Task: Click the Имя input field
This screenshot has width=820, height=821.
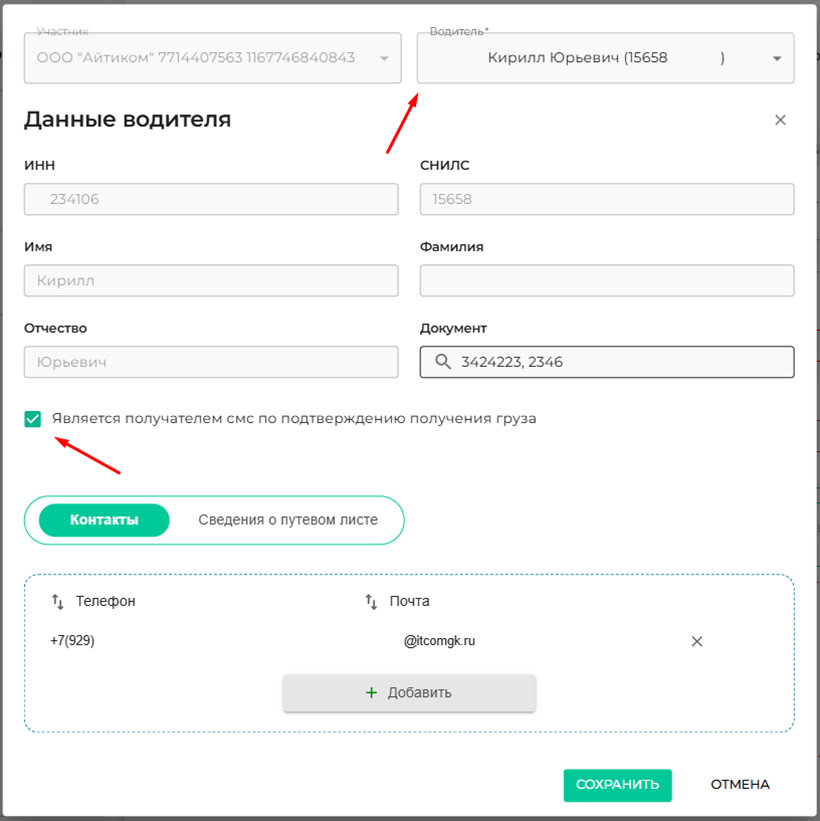Action: tap(211, 281)
